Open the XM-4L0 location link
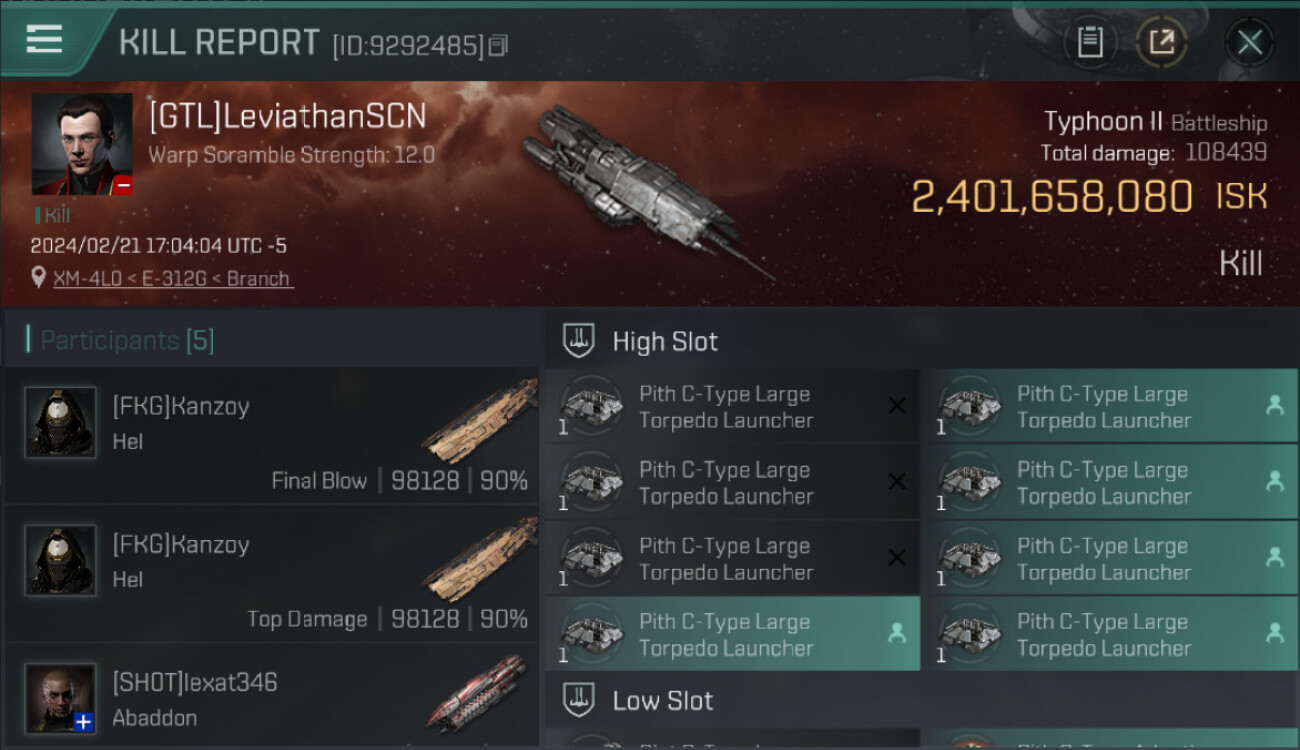1300x750 pixels. click(x=173, y=279)
